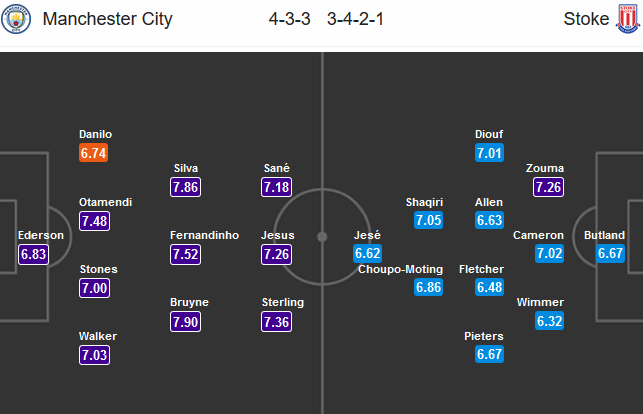Click Butland's 6.67 rating badge
Viewport: 643px width, 414px height.
(x=610, y=253)
